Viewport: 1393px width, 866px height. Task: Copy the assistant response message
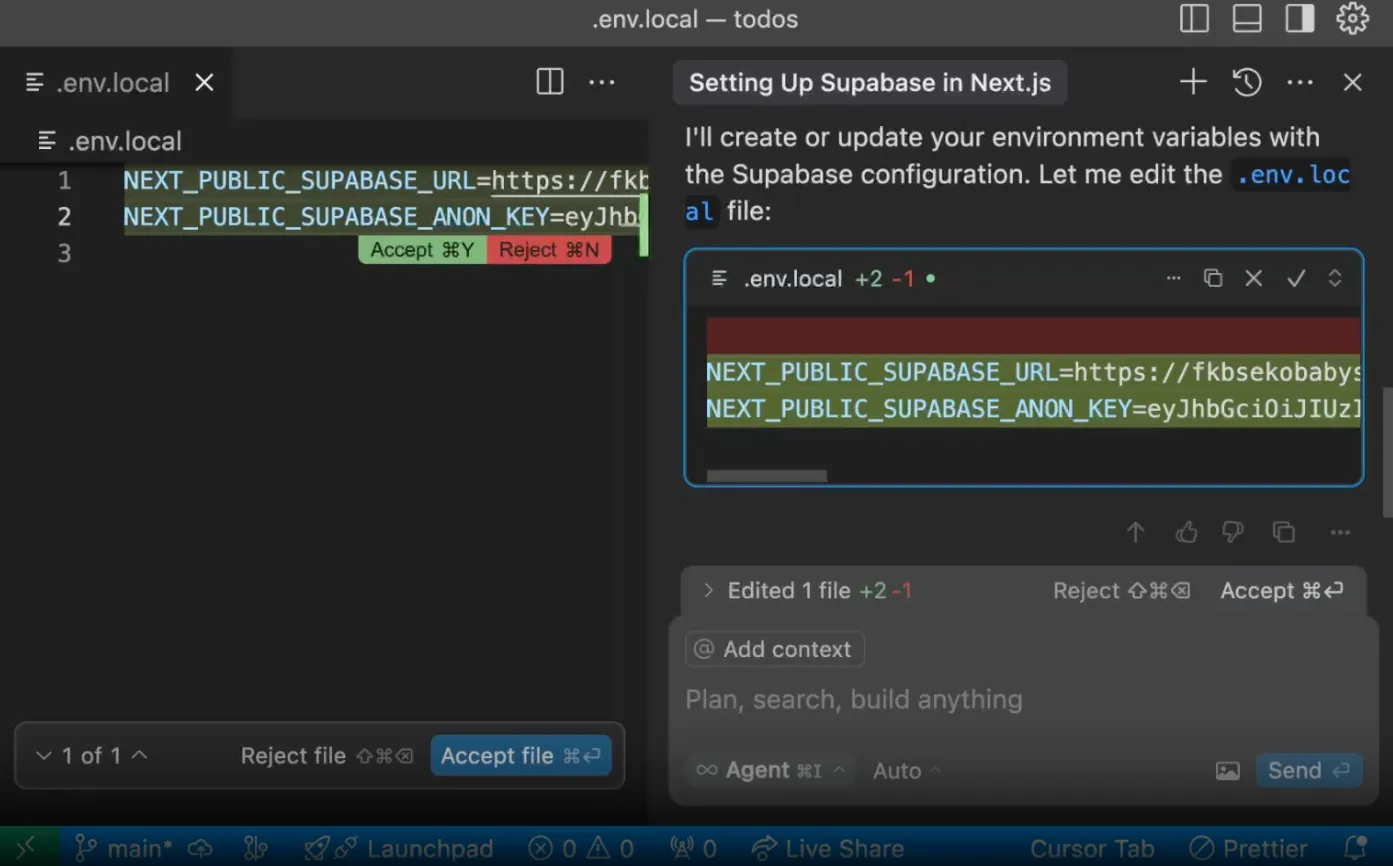coord(1284,532)
